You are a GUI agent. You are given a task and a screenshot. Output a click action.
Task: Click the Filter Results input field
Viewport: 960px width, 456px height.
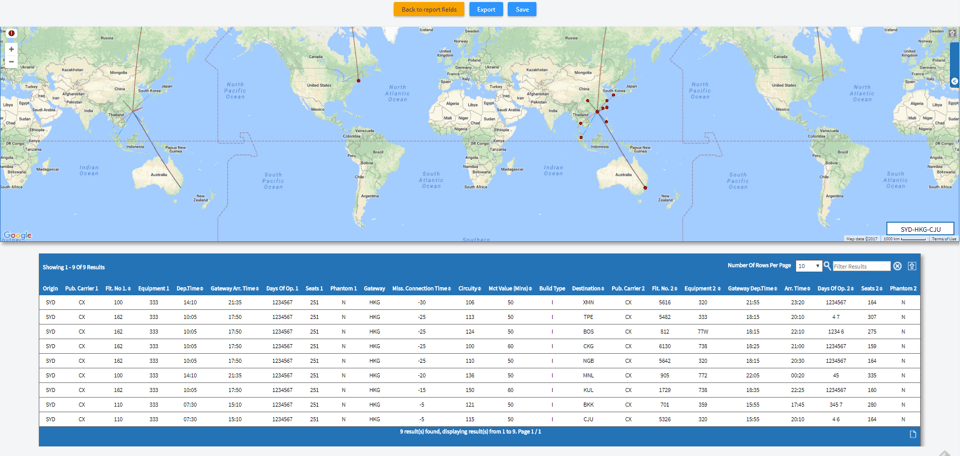click(x=860, y=266)
